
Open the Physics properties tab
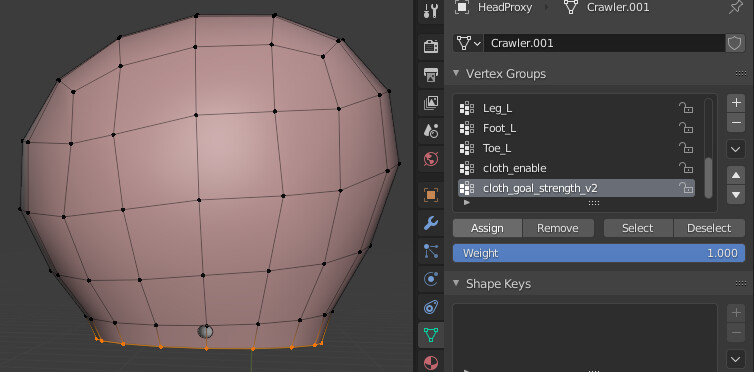pos(430,278)
